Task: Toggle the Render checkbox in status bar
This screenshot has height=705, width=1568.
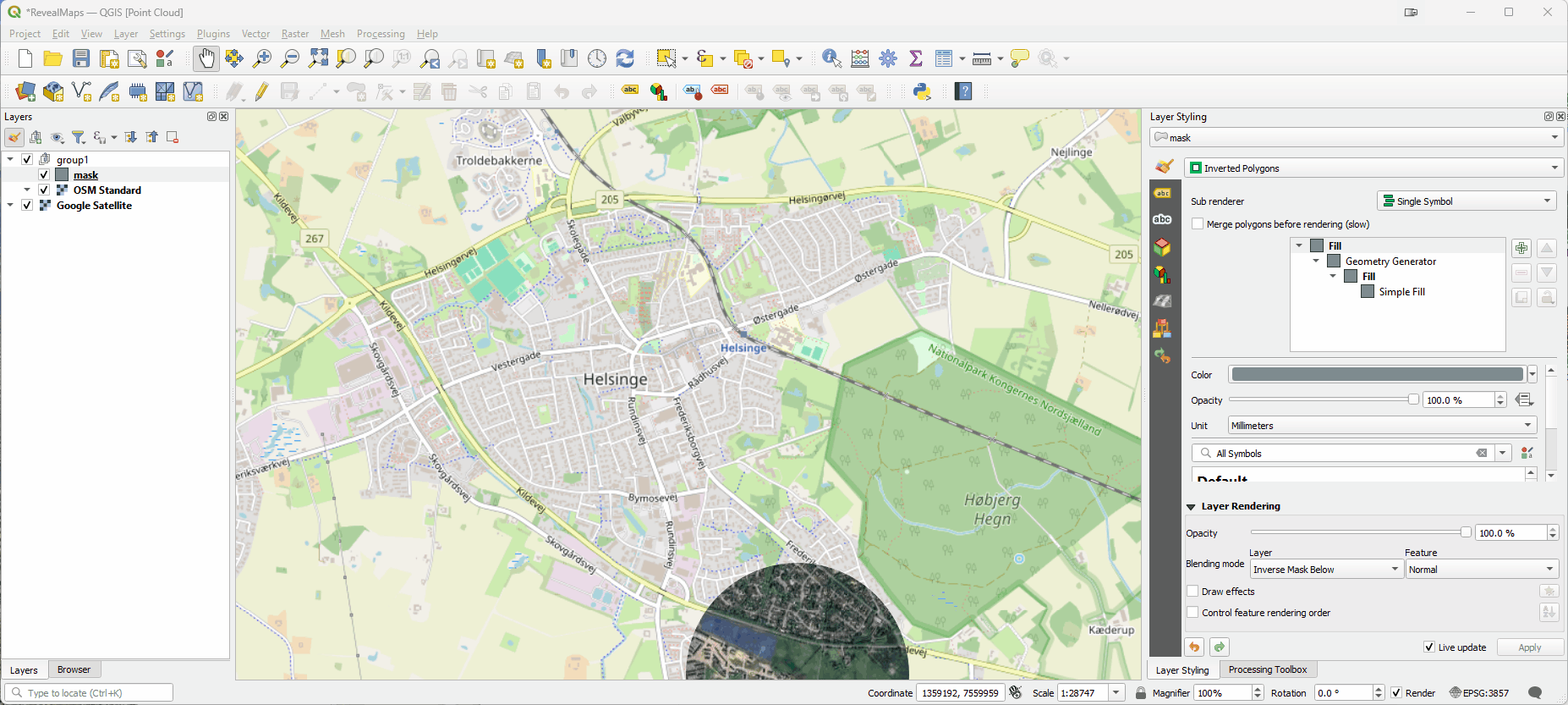Action: coord(1396,693)
